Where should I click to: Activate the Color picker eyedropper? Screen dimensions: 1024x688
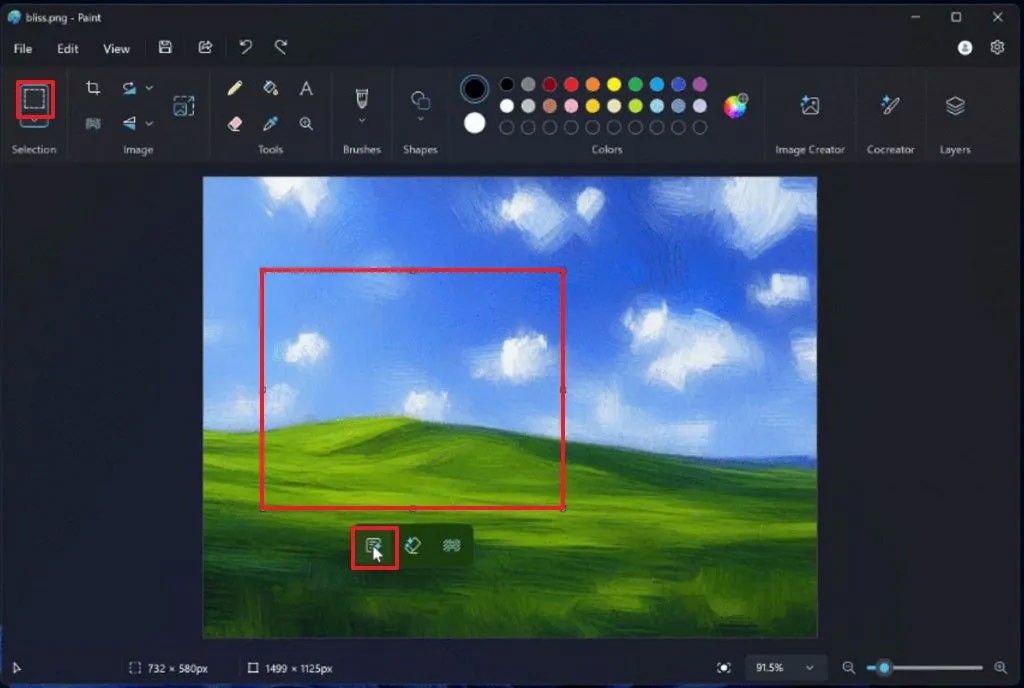[270, 124]
